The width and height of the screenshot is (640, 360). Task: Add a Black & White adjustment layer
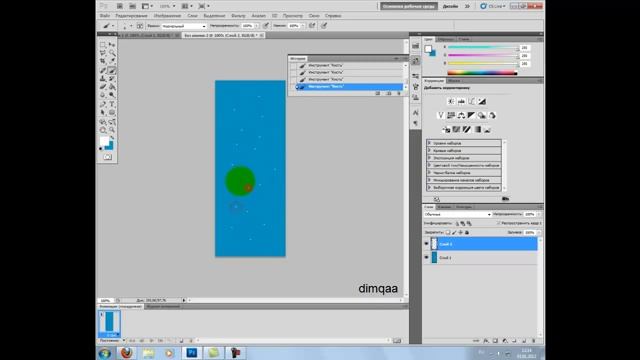click(x=471, y=116)
